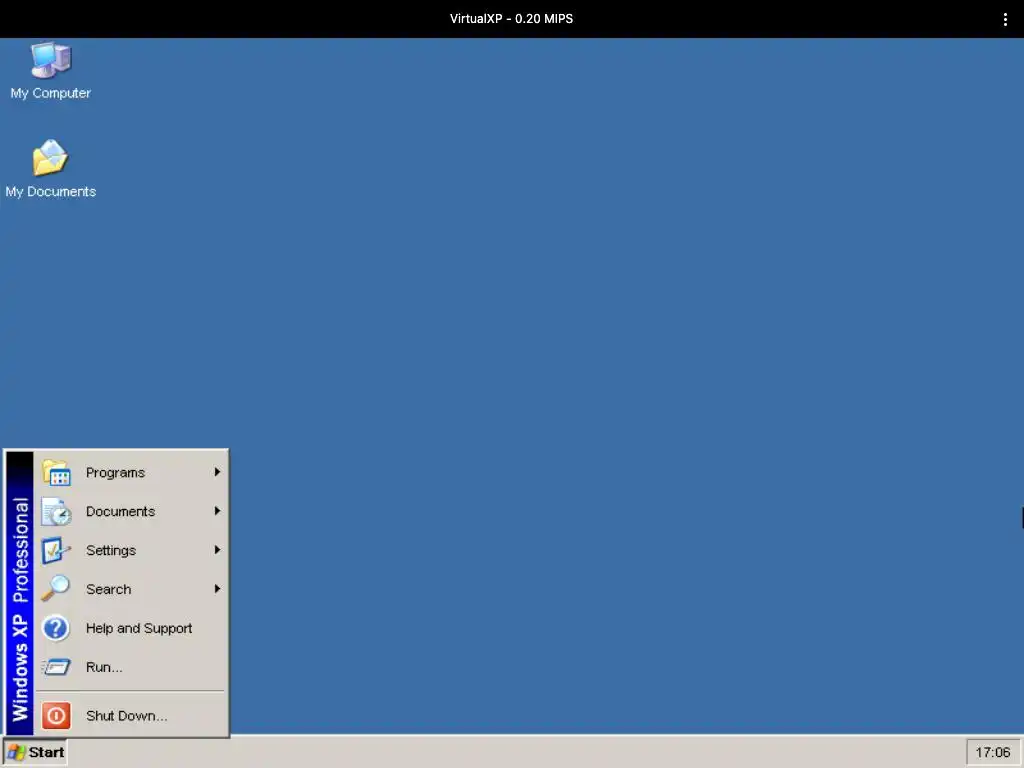Expand the Settings submenu arrow
Screen dimensions: 1024x768
point(217,550)
